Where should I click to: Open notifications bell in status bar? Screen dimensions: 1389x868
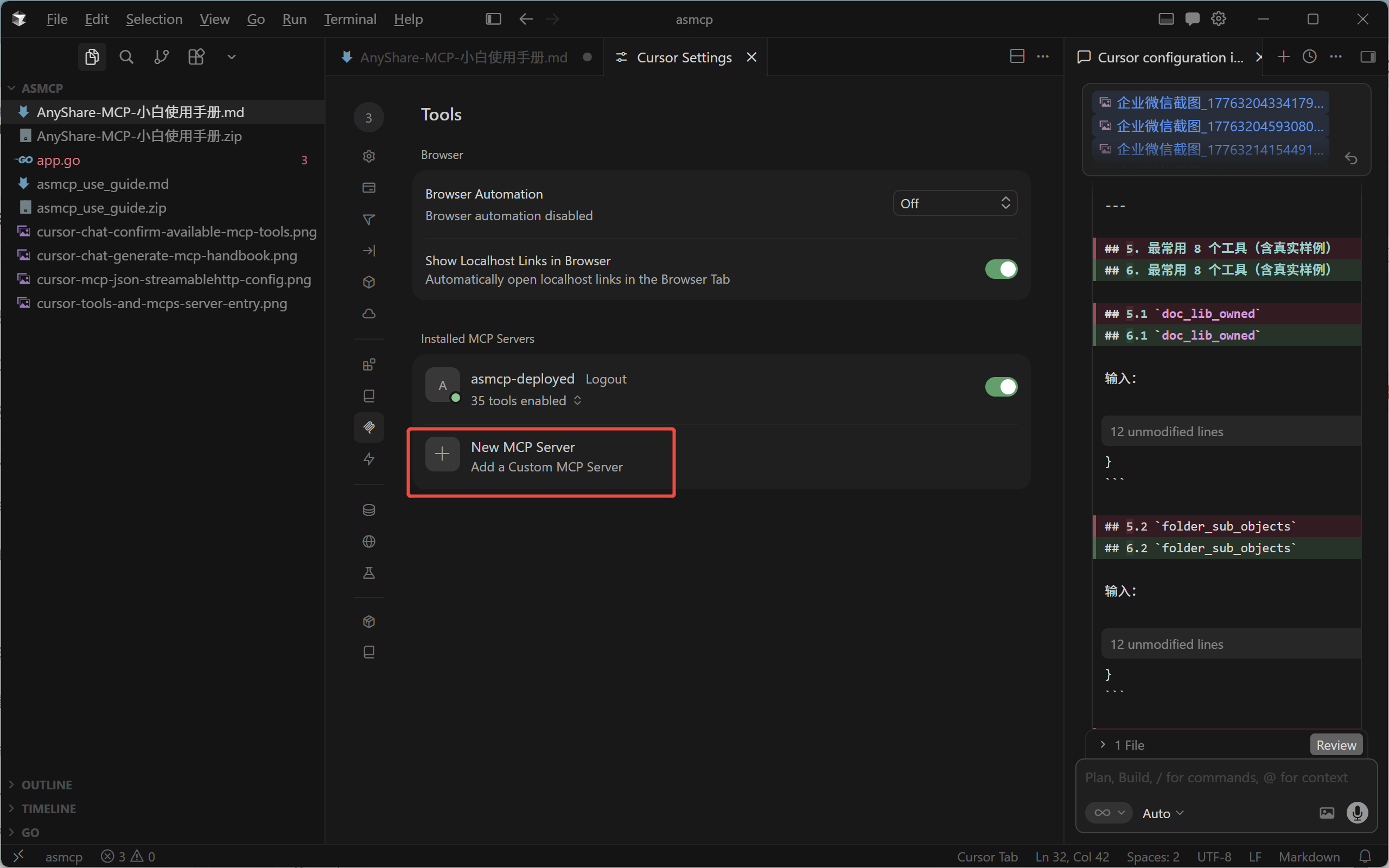click(1366, 857)
